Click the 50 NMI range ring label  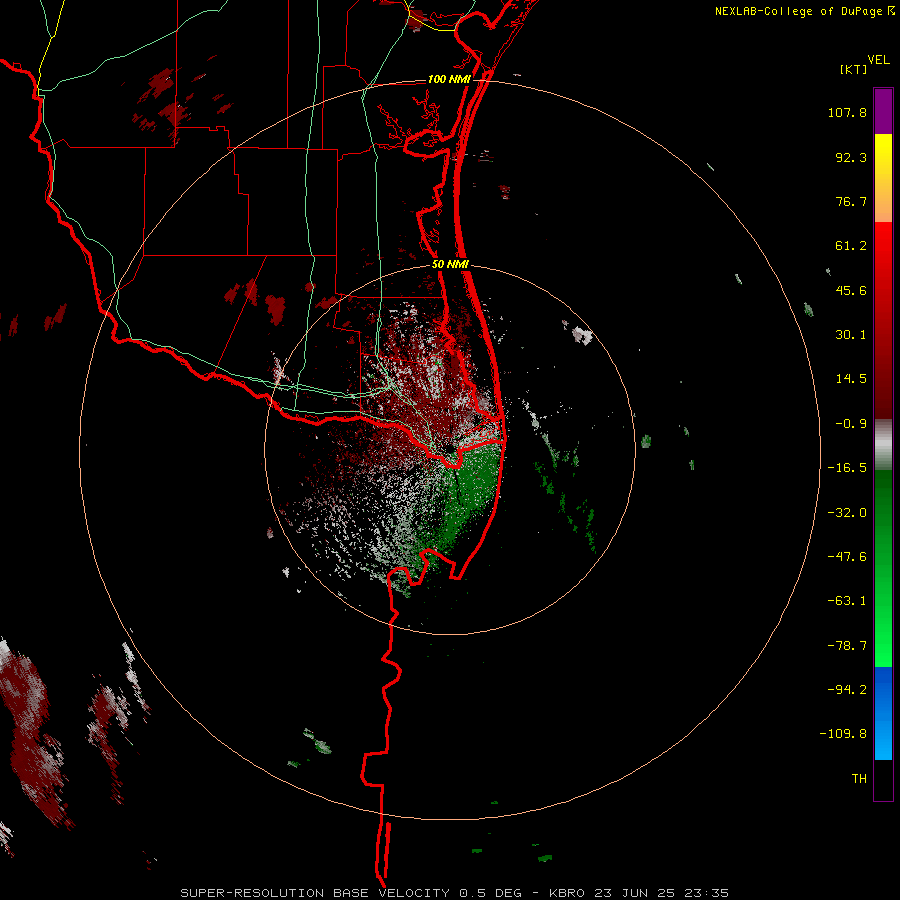click(x=450, y=264)
